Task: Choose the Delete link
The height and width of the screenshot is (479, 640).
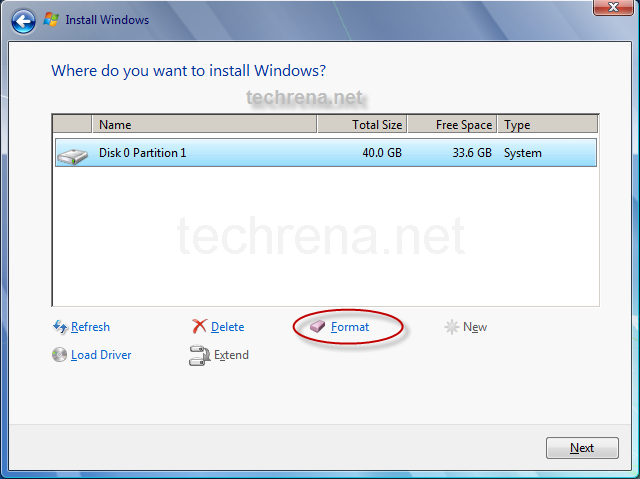Action: (x=227, y=327)
